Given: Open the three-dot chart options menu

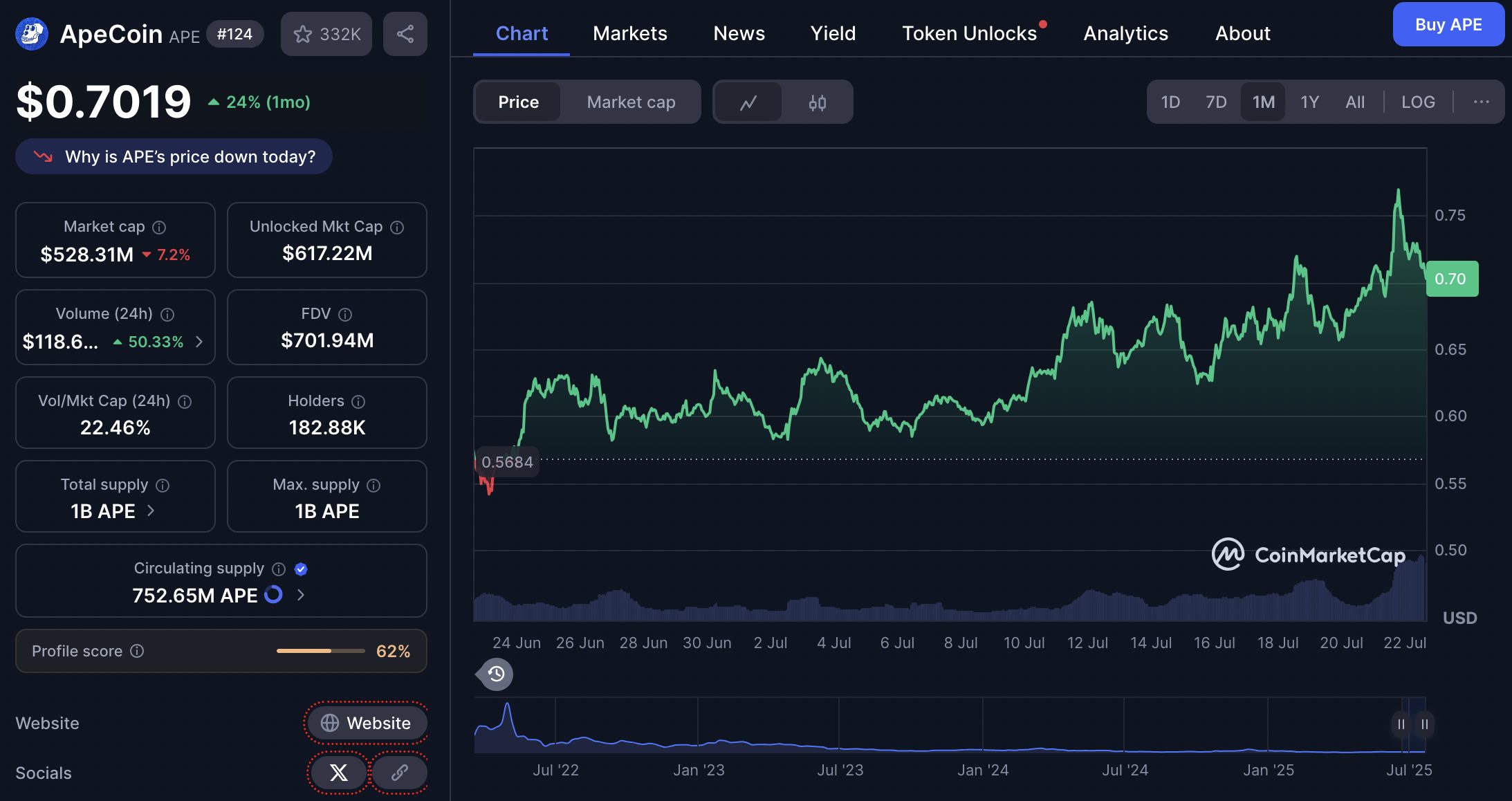Looking at the screenshot, I should [x=1482, y=102].
